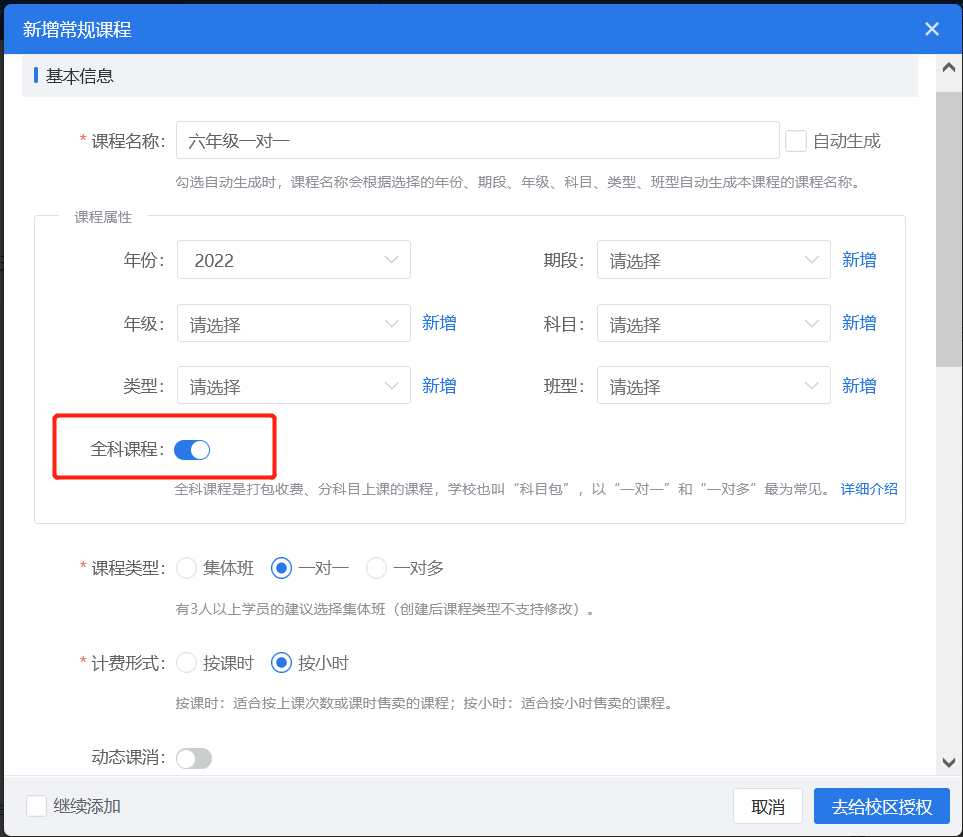Open the 详细介绍 link

[x=870, y=488]
